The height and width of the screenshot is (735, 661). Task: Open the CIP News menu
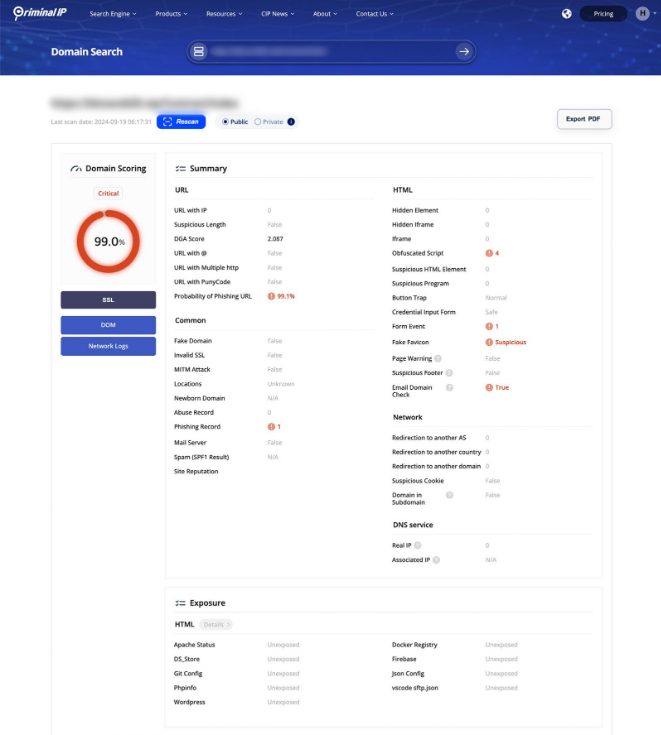(277, 14)
